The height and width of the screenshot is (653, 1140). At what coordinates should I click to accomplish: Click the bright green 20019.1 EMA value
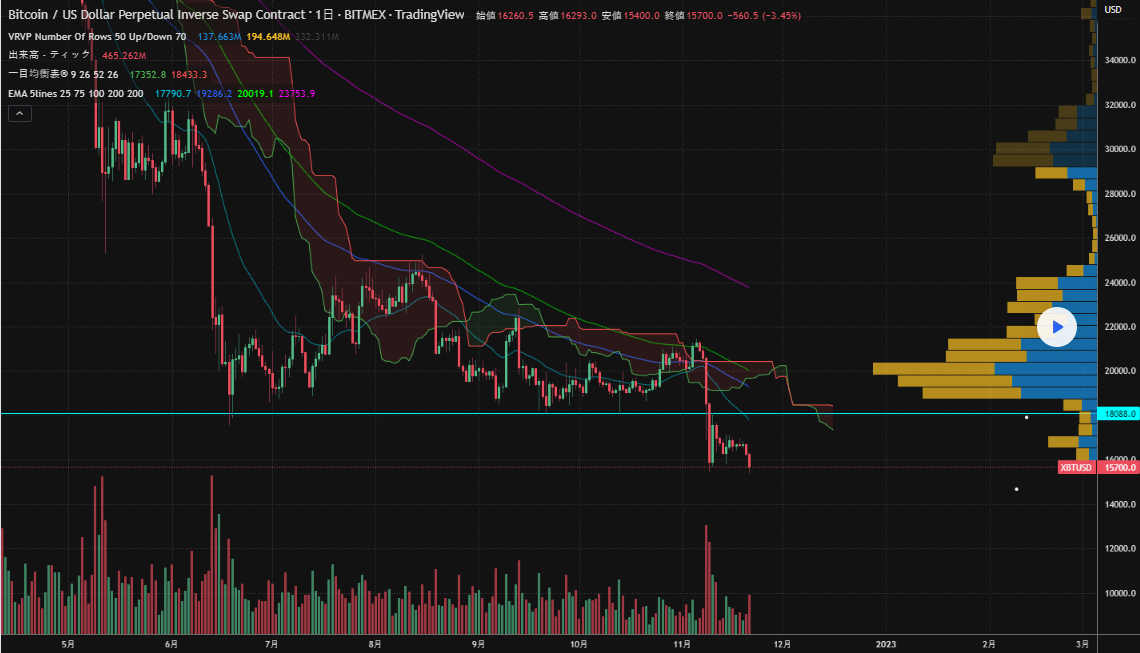click(257, 93)
